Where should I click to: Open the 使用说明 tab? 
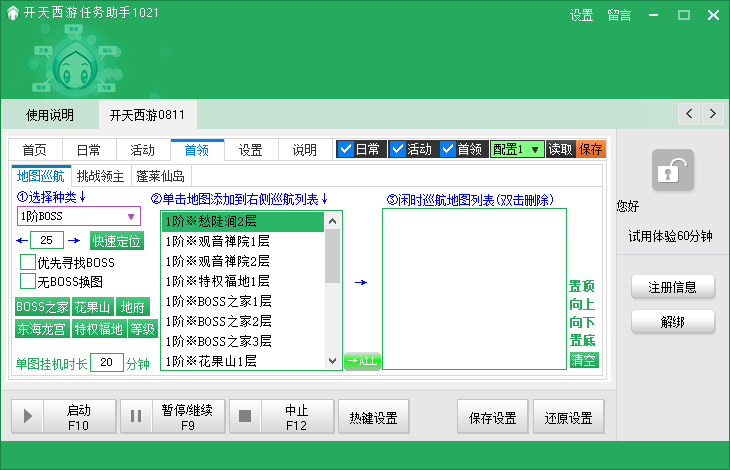50,115
